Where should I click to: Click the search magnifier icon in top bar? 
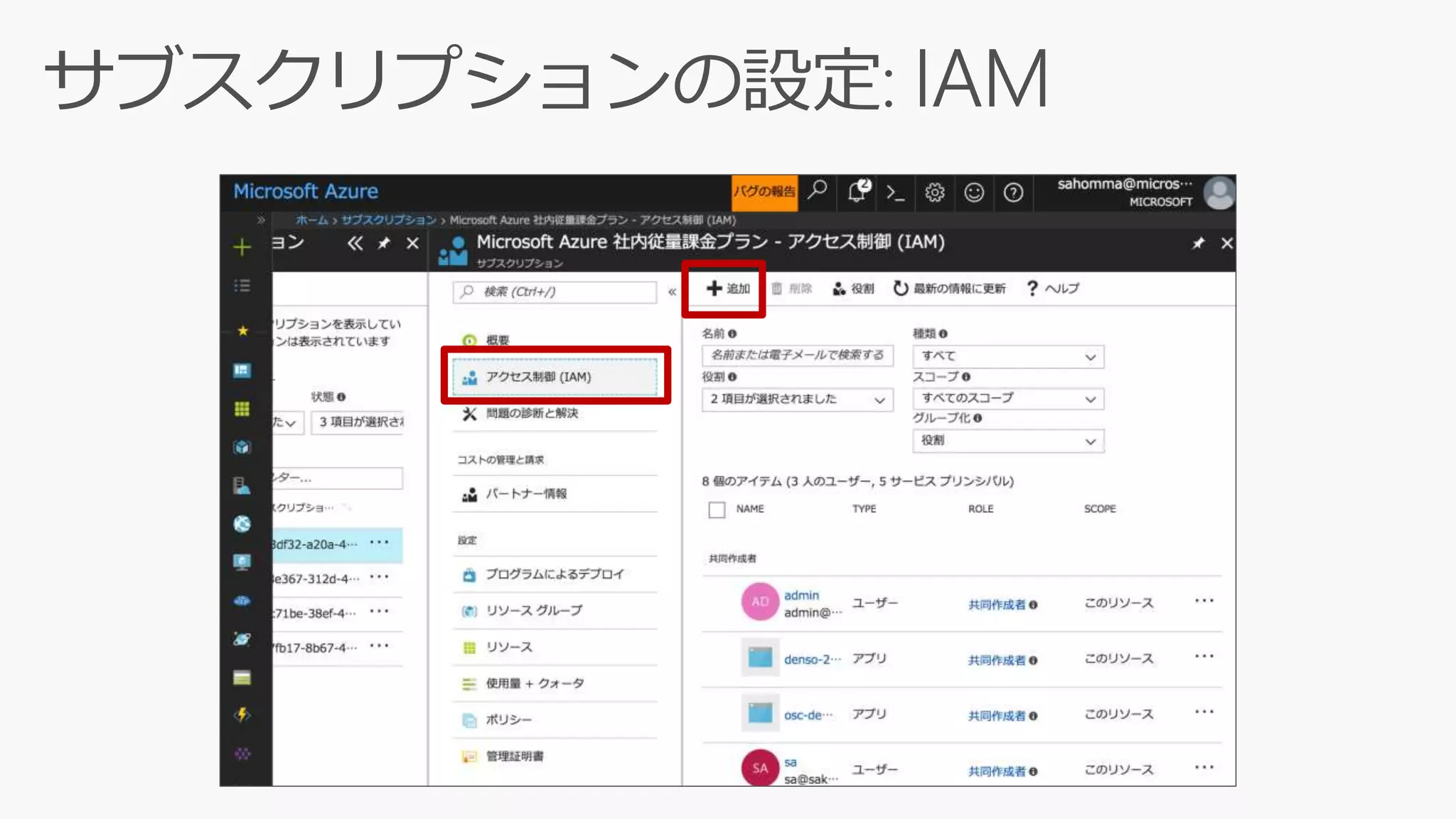(x=818, y=190)
